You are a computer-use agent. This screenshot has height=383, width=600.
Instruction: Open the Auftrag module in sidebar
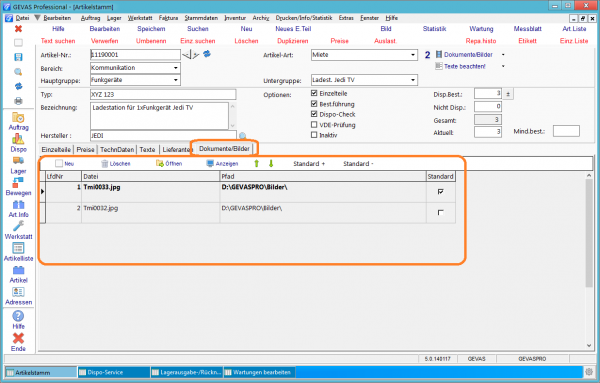pyautogui.click(x=18, y=121)
